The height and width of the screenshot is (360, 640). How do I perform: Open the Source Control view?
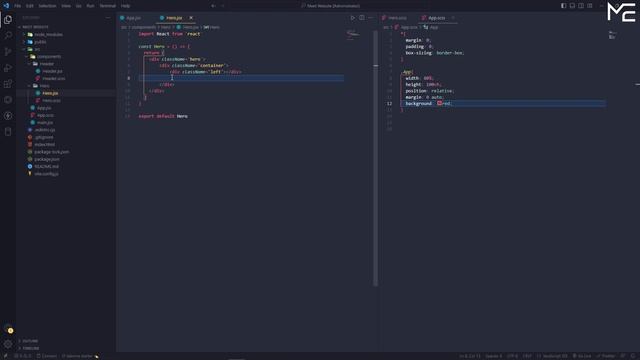pyautogui.click(x=8, y=51)
